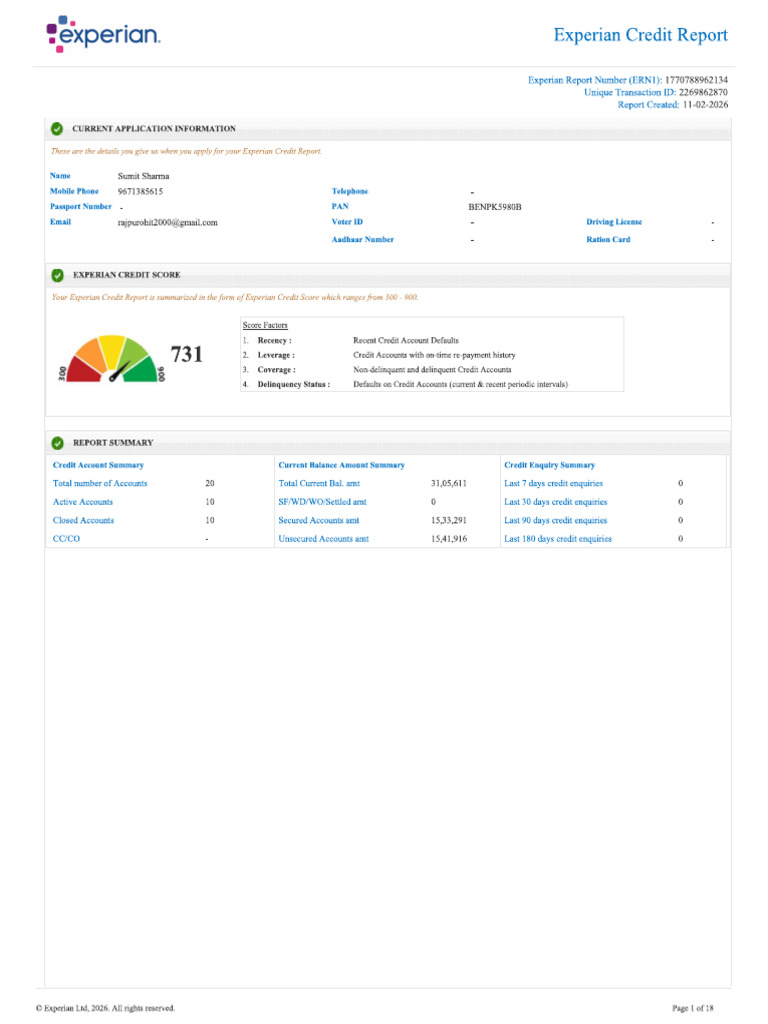Click Total Current Bal. amt link
Image resolution: width=768 pixels, height=1024 pixels.
tap(319, 484)
